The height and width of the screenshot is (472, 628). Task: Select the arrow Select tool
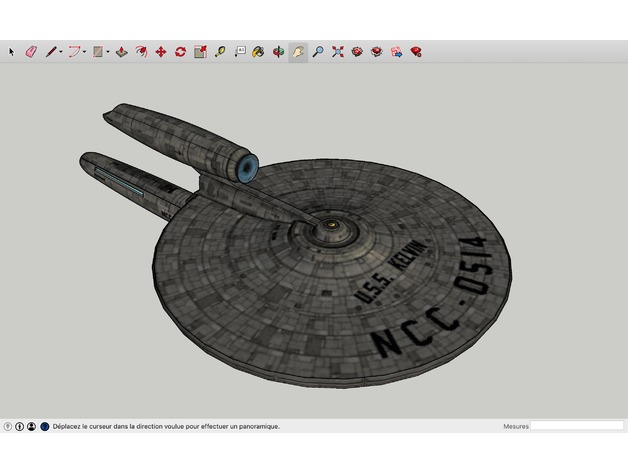click(11, 52)
